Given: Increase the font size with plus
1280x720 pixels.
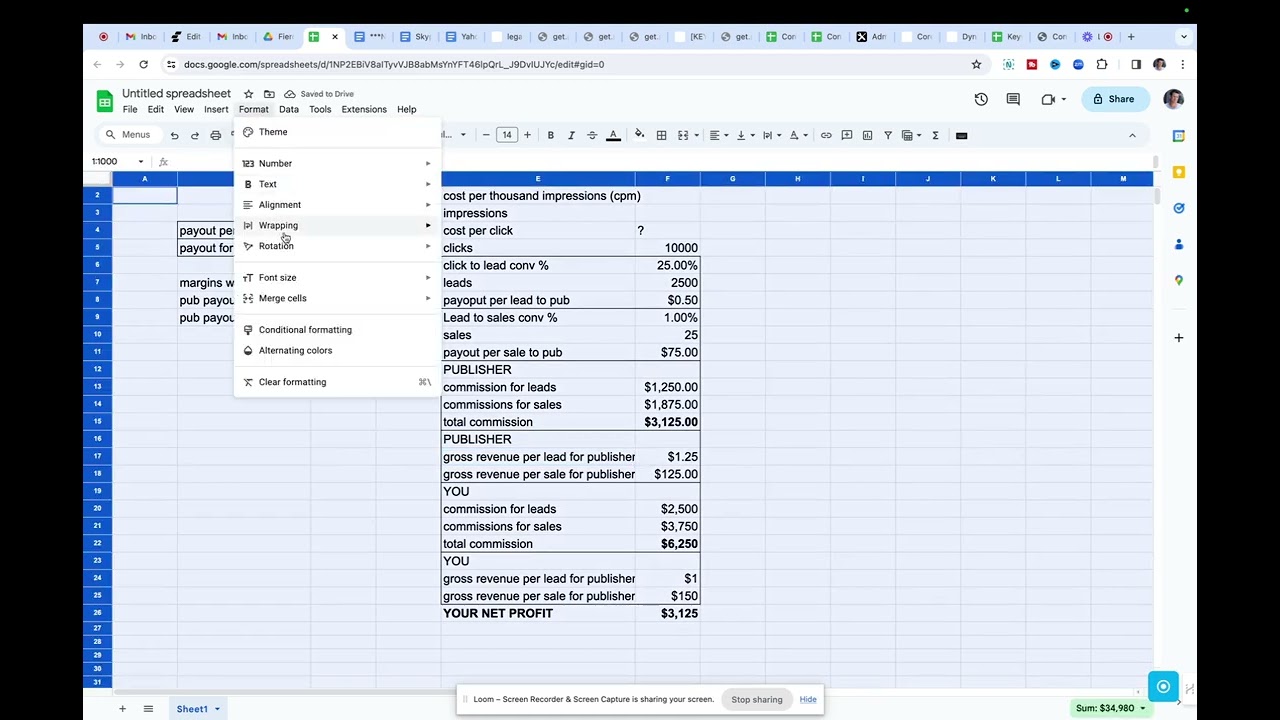Looking at the screenshot, I should (527, 135).
